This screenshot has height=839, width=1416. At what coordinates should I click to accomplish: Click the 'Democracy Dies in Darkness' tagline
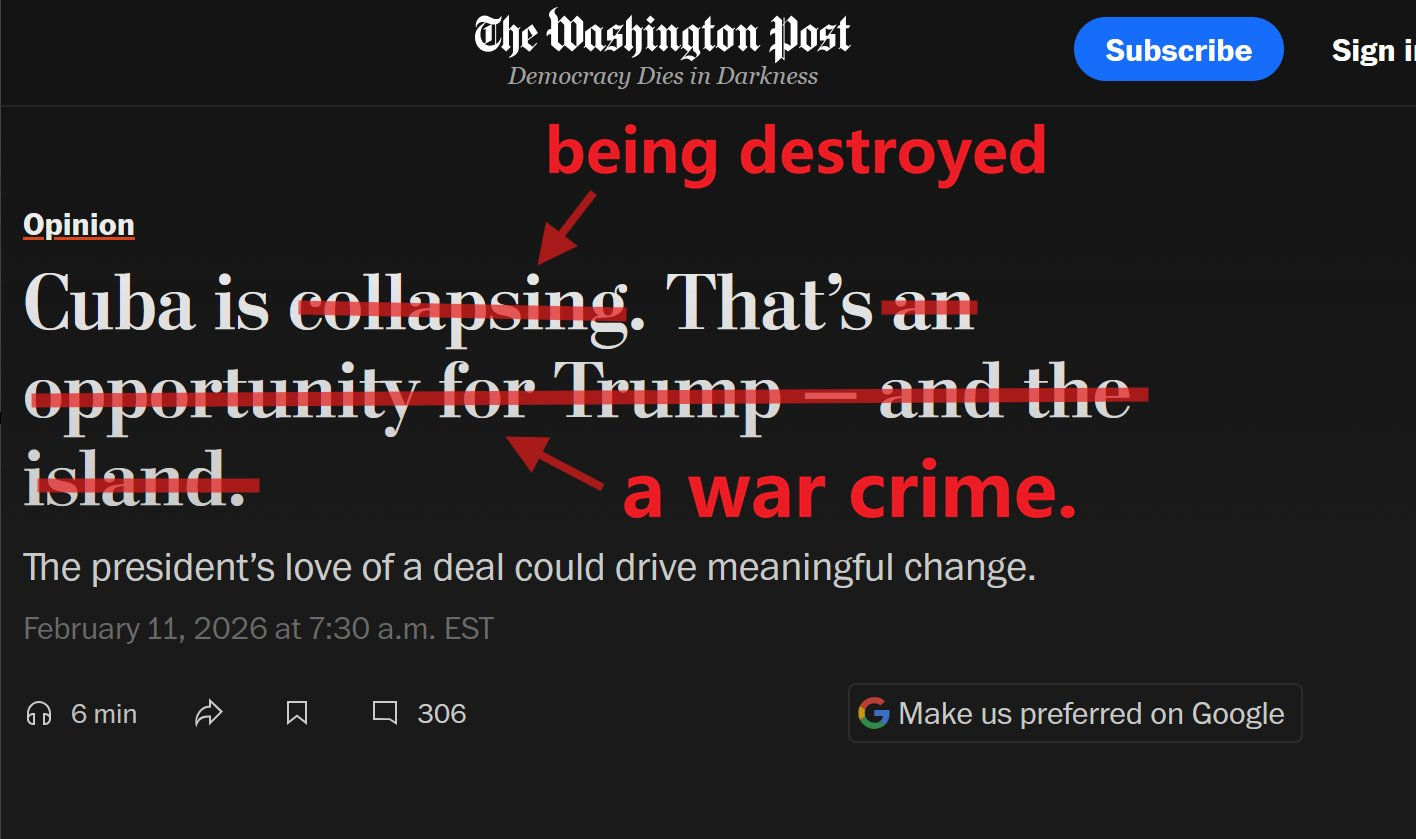pos(662,76)
